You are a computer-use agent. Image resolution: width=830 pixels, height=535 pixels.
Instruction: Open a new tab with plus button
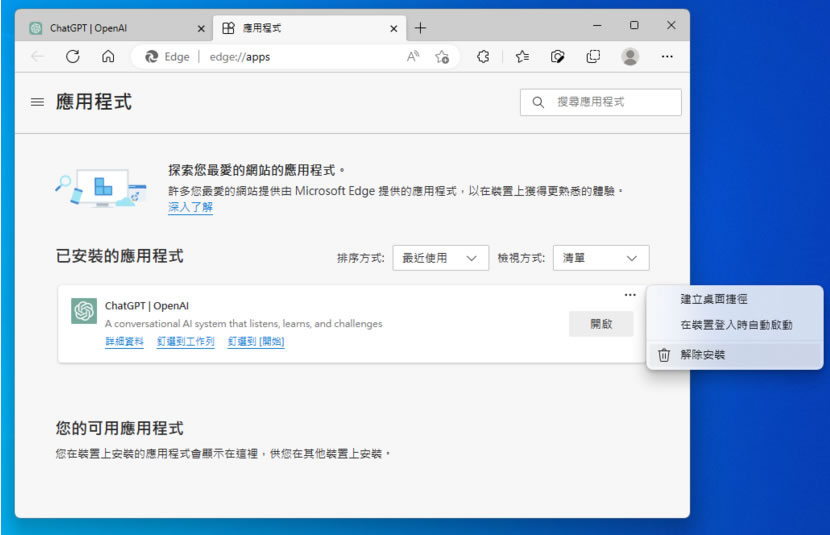[x=420, y=28]
